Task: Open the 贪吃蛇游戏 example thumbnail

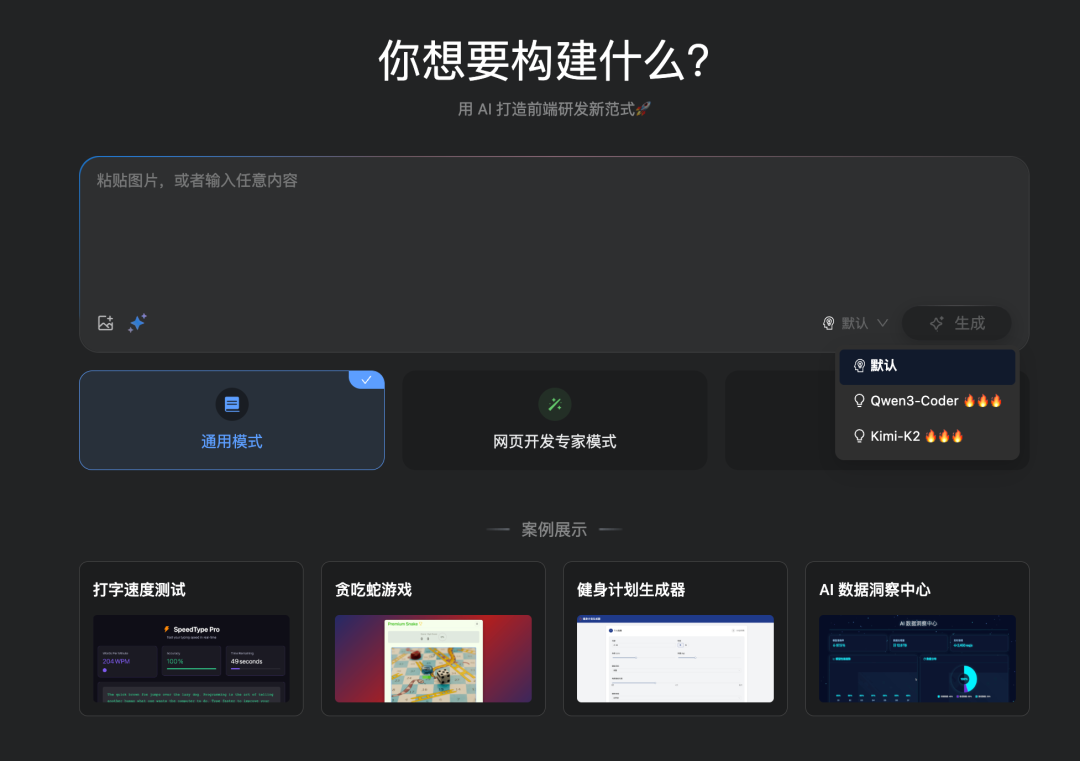Action: [x=433, y=658]
